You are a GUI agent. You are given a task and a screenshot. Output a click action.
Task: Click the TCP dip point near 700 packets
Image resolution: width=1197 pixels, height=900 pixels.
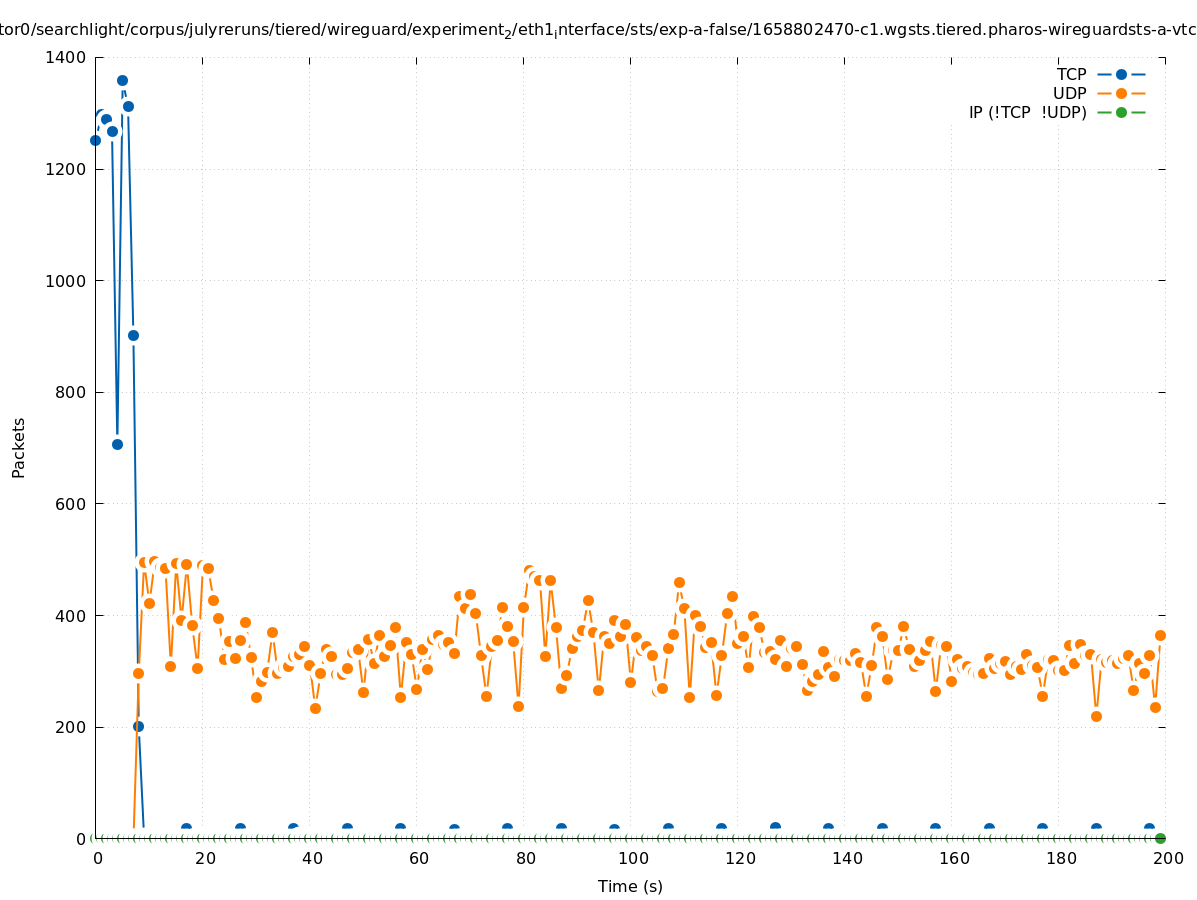117,444
